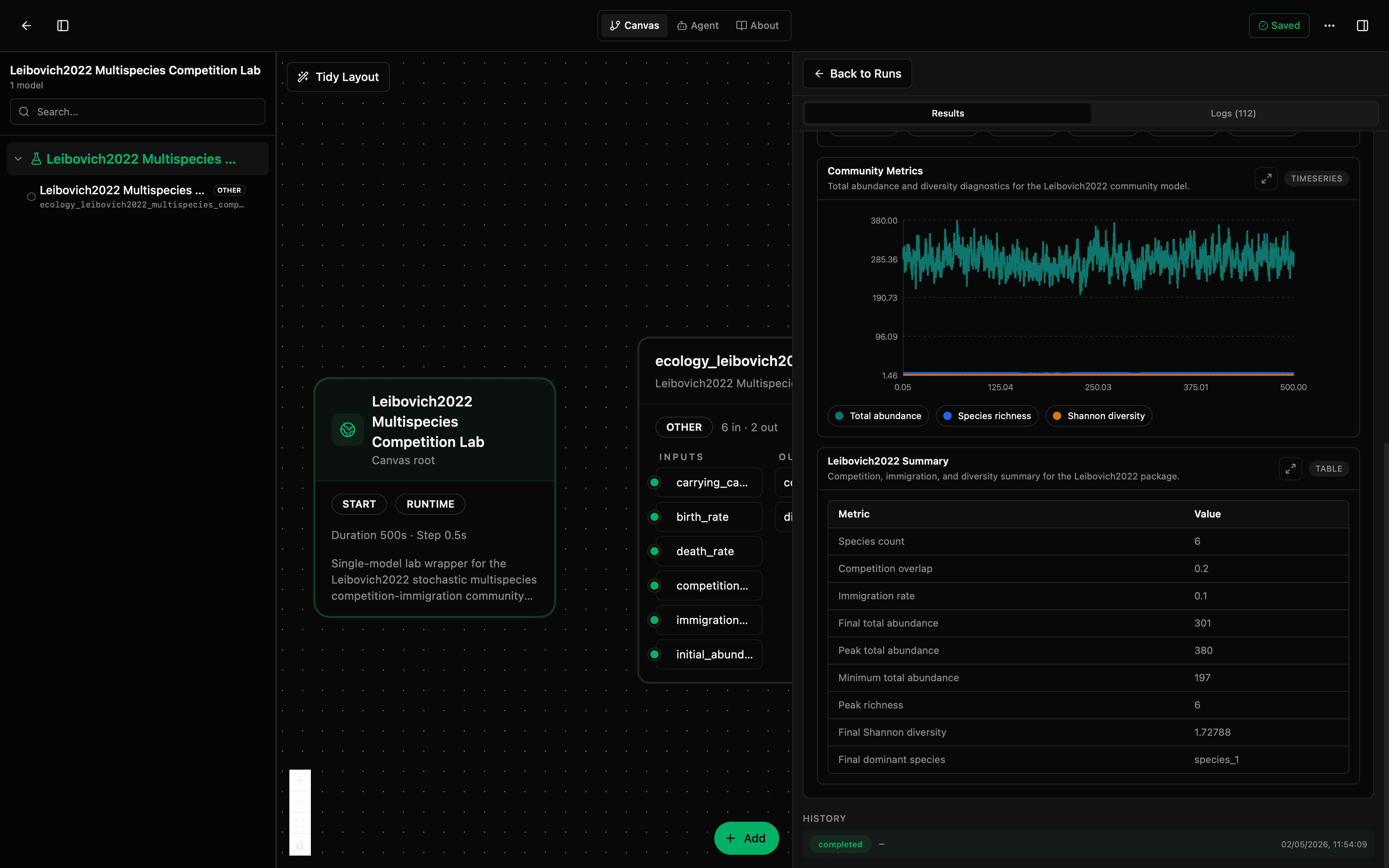This screenshot has width=1389, height=868.
Task: Click the Immigration rate row label
Action: pos(876,596)
